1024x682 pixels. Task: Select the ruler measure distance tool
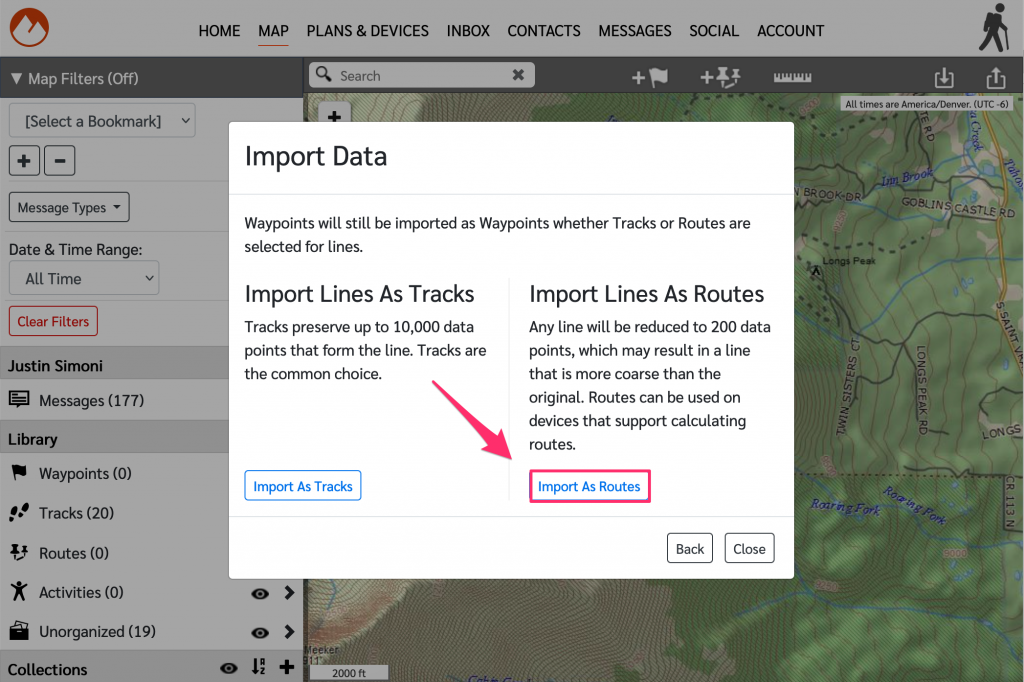793,77
